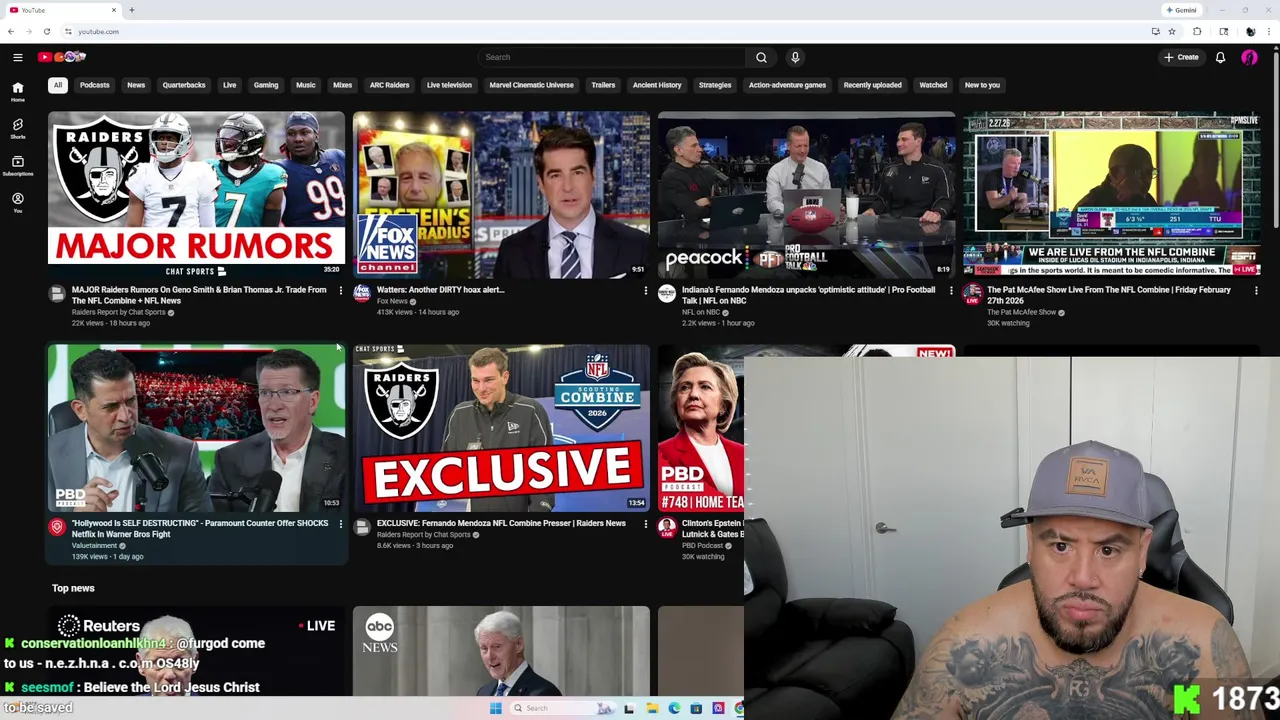The image size is (1280, 720).
Task: Open more options for Pat McAfee Show video
Action: point(1256,291)
